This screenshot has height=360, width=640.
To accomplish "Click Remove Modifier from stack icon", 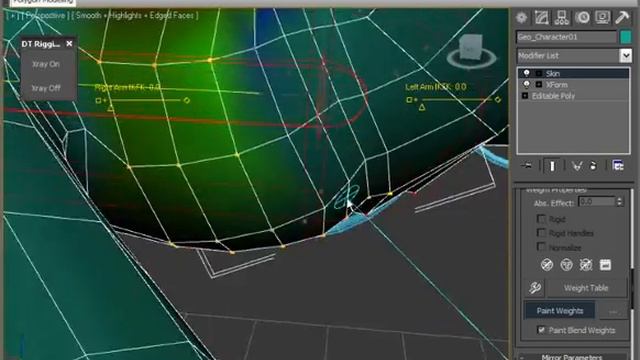I will click(593, 166).
